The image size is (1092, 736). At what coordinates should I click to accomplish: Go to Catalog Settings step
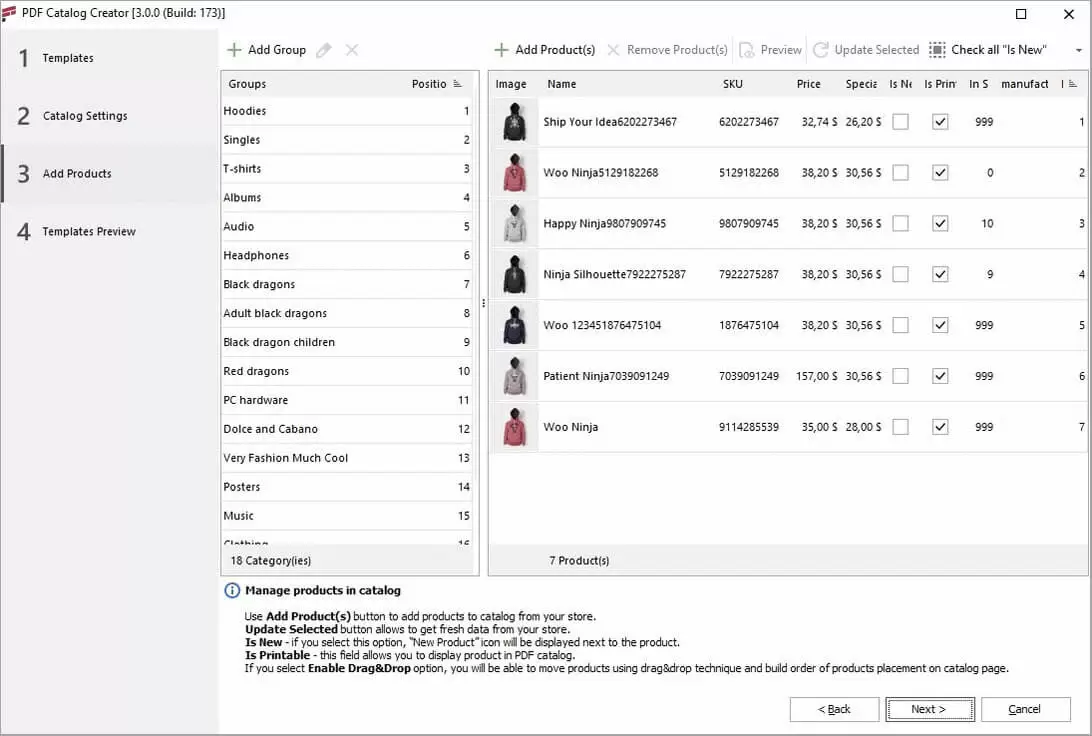pos(85,116)
